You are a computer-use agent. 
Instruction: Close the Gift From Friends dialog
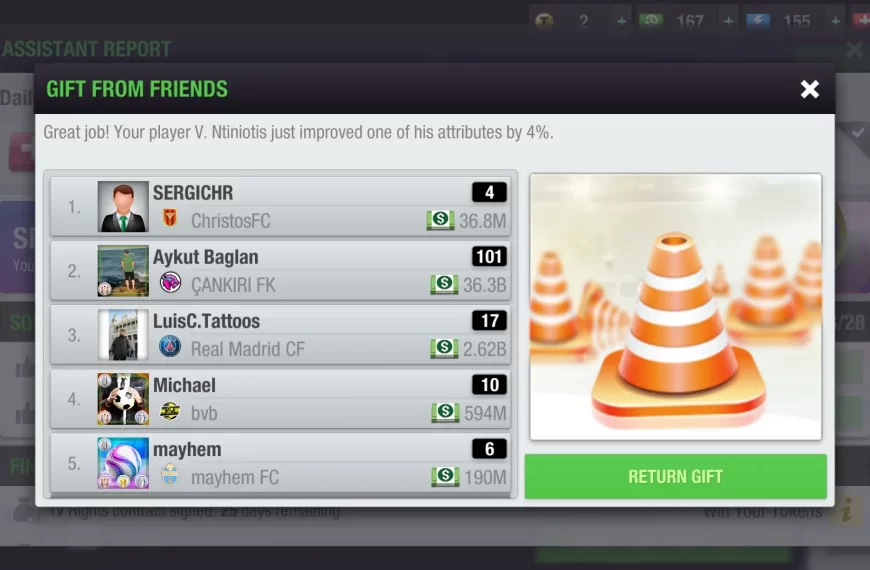click(x=810, y=89)
